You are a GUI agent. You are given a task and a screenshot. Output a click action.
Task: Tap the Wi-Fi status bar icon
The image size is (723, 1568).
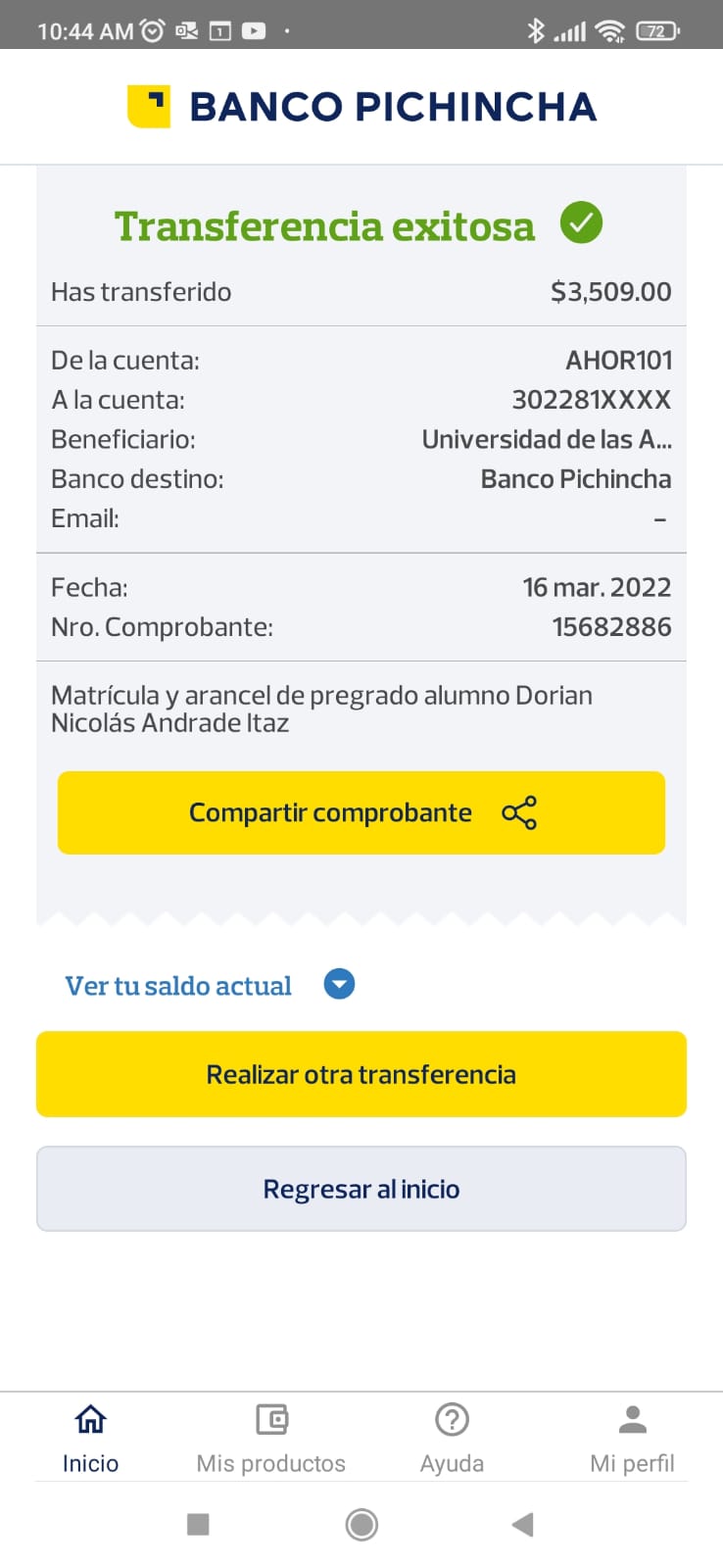point(610,31)
